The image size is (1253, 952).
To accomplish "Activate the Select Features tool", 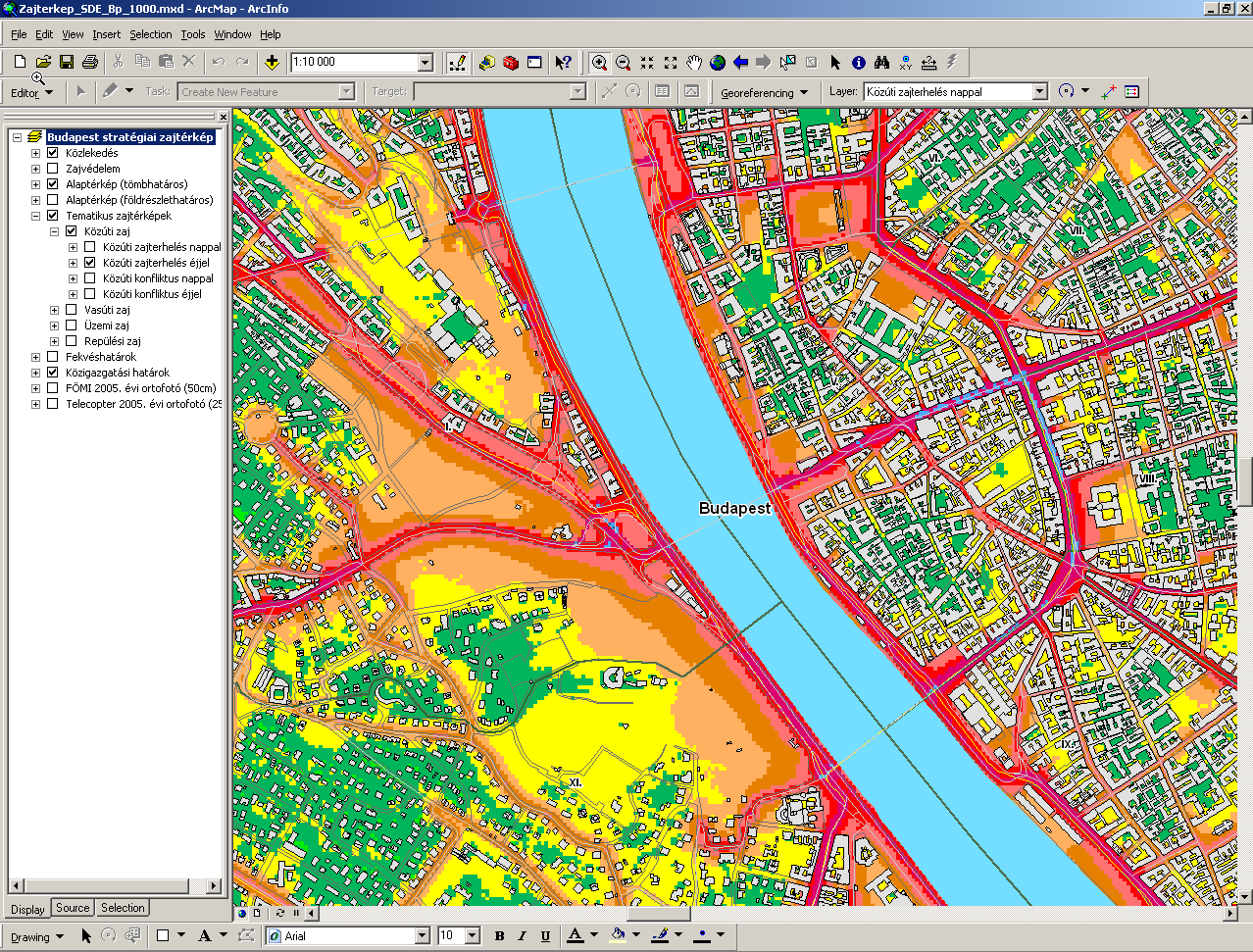I will (788, 63).
